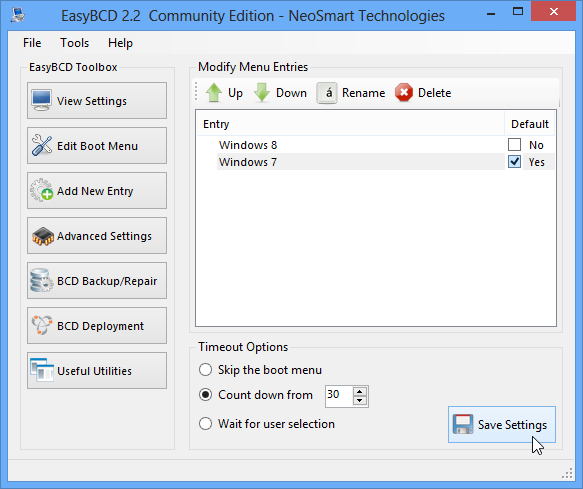Screen dimensions: 583x489
Task: Click the red Delete icon
Action: [404, 93]
